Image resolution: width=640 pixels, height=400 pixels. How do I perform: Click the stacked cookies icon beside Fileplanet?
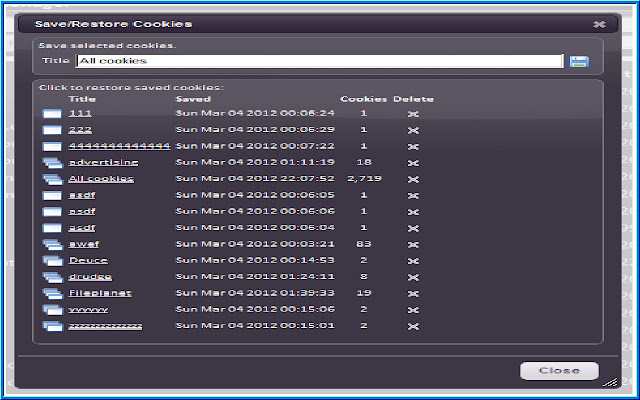pos(53,293)
